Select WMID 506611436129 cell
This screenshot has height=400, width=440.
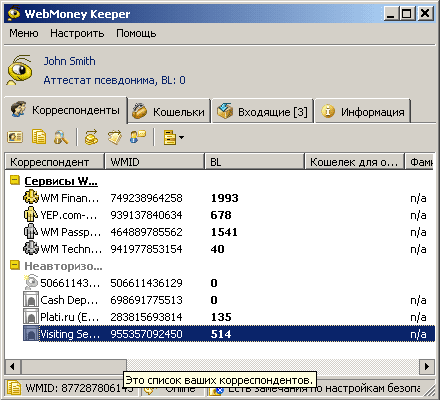pos(146,283)
